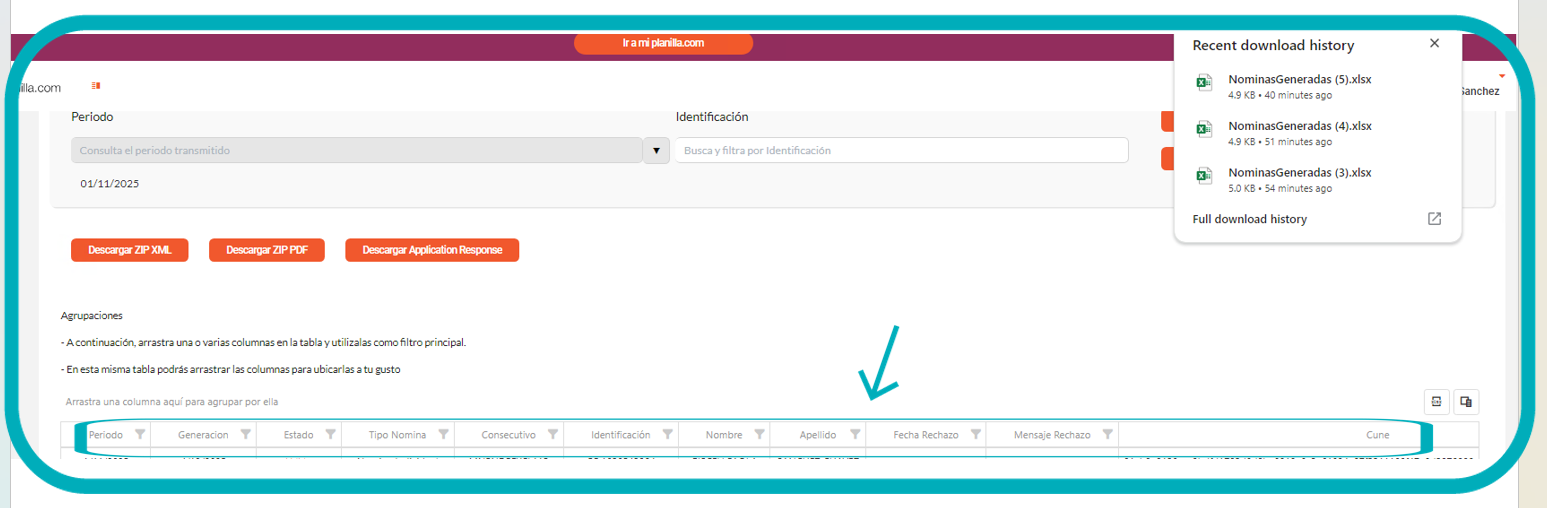The width and height of the screenshot is (1547, 508).
Task: Open filter for the Estado column
Action: point(330,435)
